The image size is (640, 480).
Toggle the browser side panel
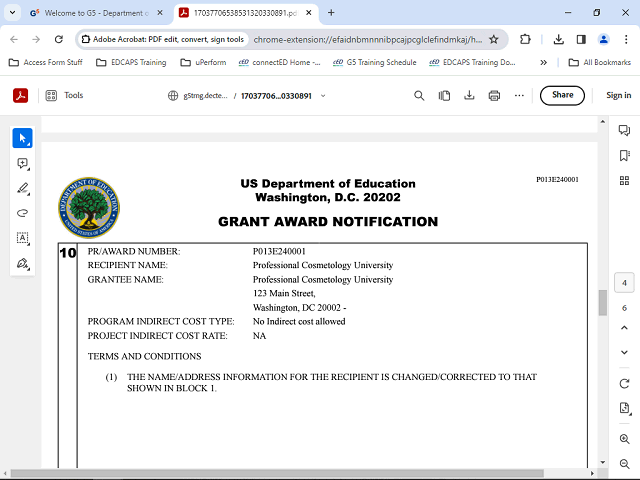(581, 39)
